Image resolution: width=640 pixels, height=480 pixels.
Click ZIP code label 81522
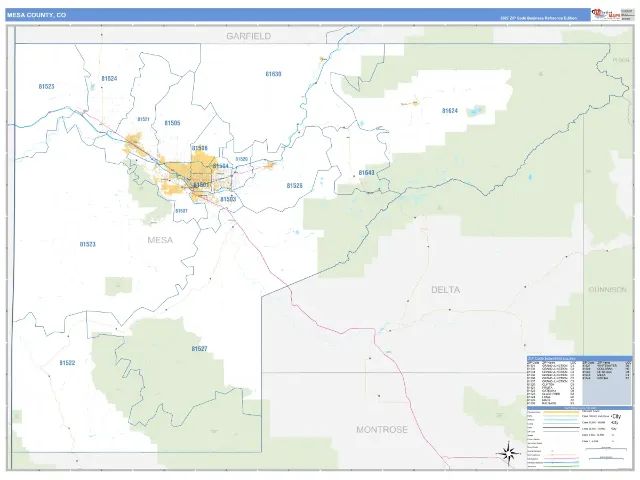[x=67, y=362]
